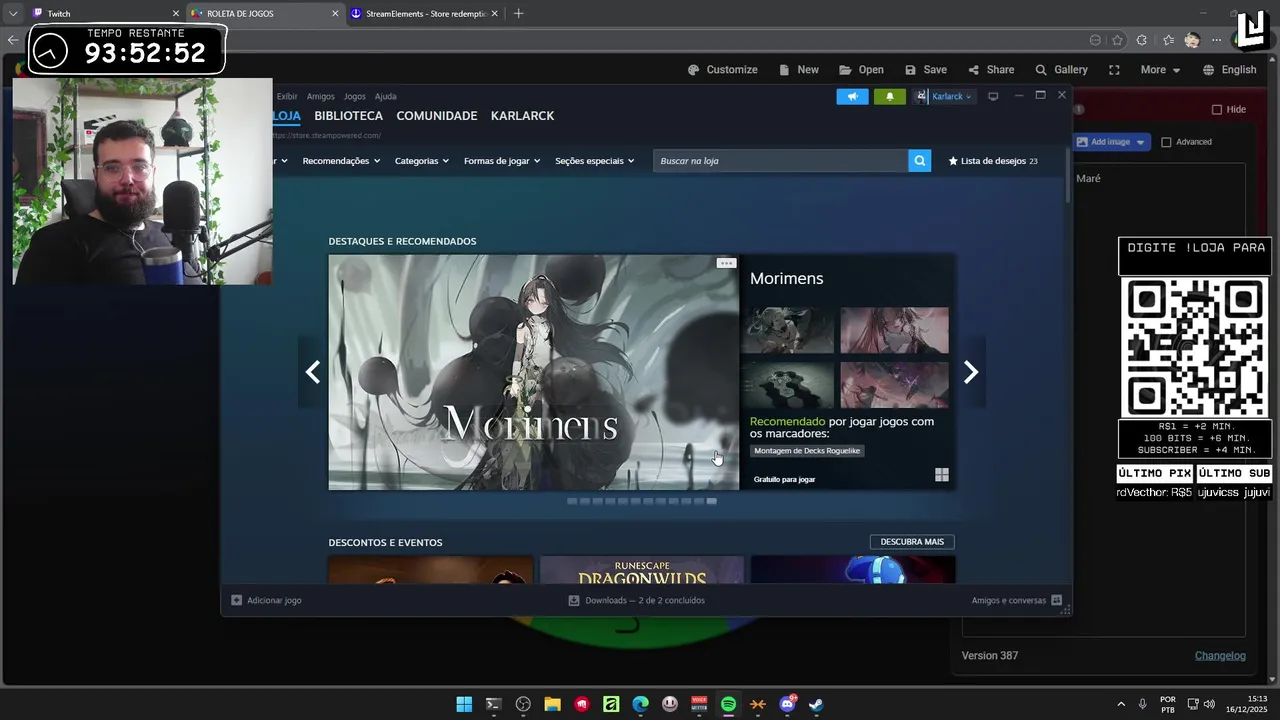This screenshot has width=1280, height=720.
Task: Select the Montagem de Decks Roguelike tag
Action: click(x=807, y=451)
